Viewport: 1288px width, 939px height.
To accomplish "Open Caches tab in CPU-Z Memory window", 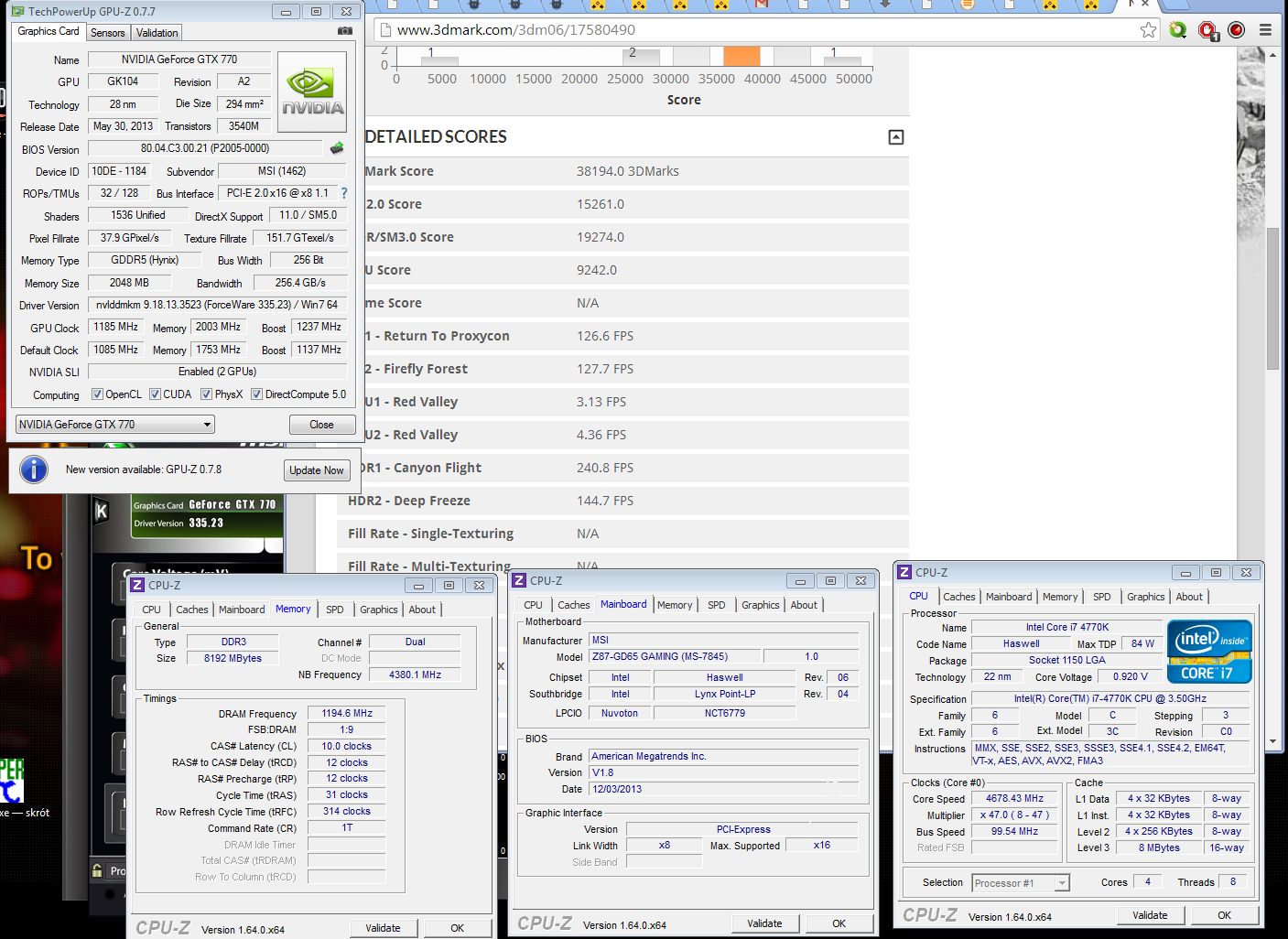I will coord(191,610).
